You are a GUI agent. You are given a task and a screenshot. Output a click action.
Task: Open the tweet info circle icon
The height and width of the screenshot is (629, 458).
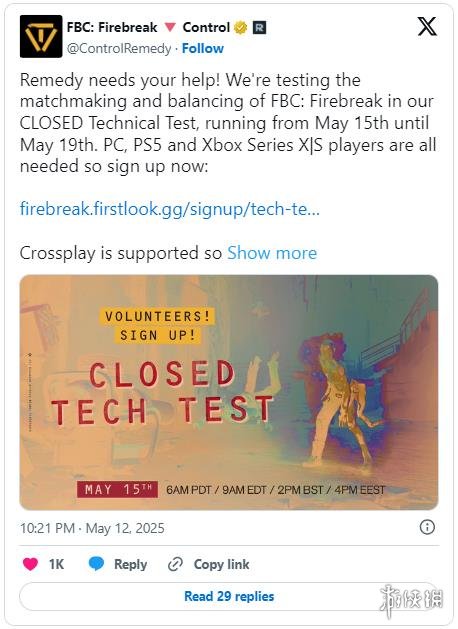[427, 527]
